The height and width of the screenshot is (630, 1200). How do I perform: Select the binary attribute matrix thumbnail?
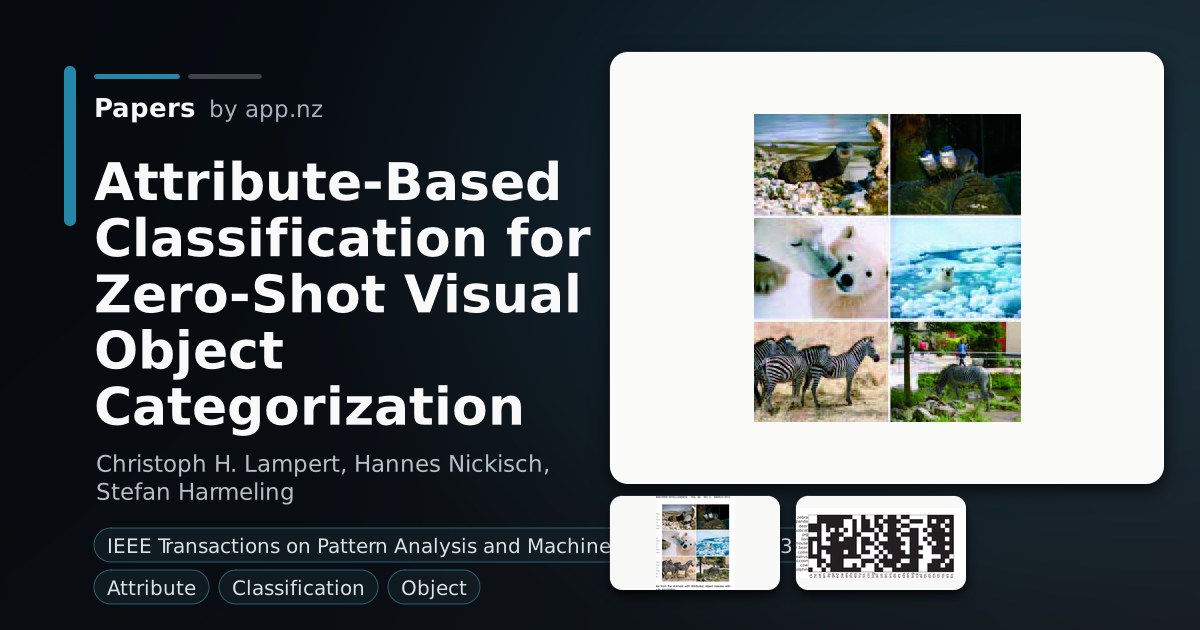[x=881, y=543]
